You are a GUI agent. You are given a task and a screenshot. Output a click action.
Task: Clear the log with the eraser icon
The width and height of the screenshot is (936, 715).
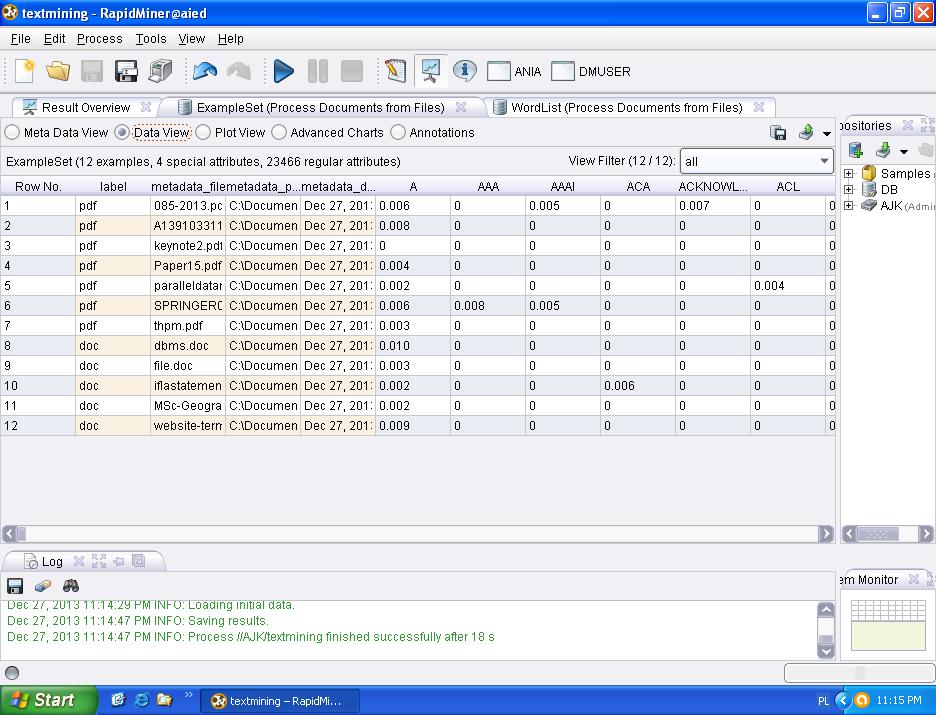(x=43, y=586)
